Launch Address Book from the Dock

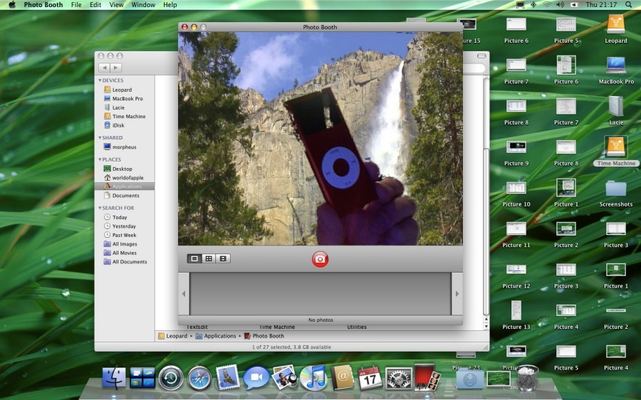342,377
